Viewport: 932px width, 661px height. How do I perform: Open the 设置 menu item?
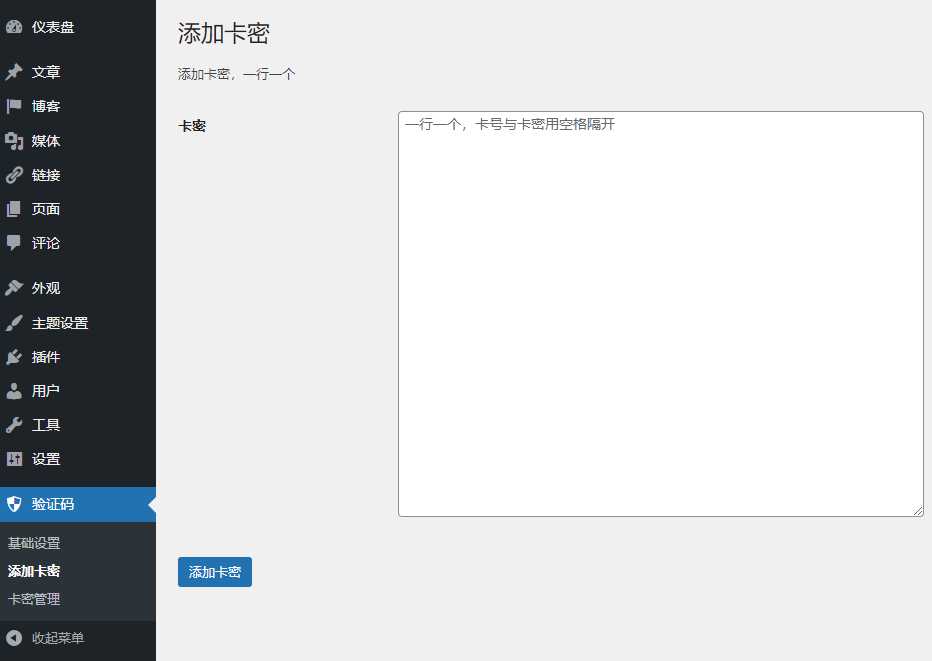point(78,459)
